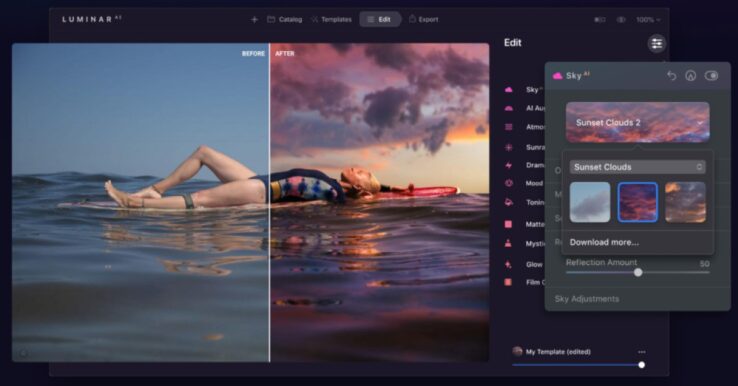Click the Export button

(424, 19)
